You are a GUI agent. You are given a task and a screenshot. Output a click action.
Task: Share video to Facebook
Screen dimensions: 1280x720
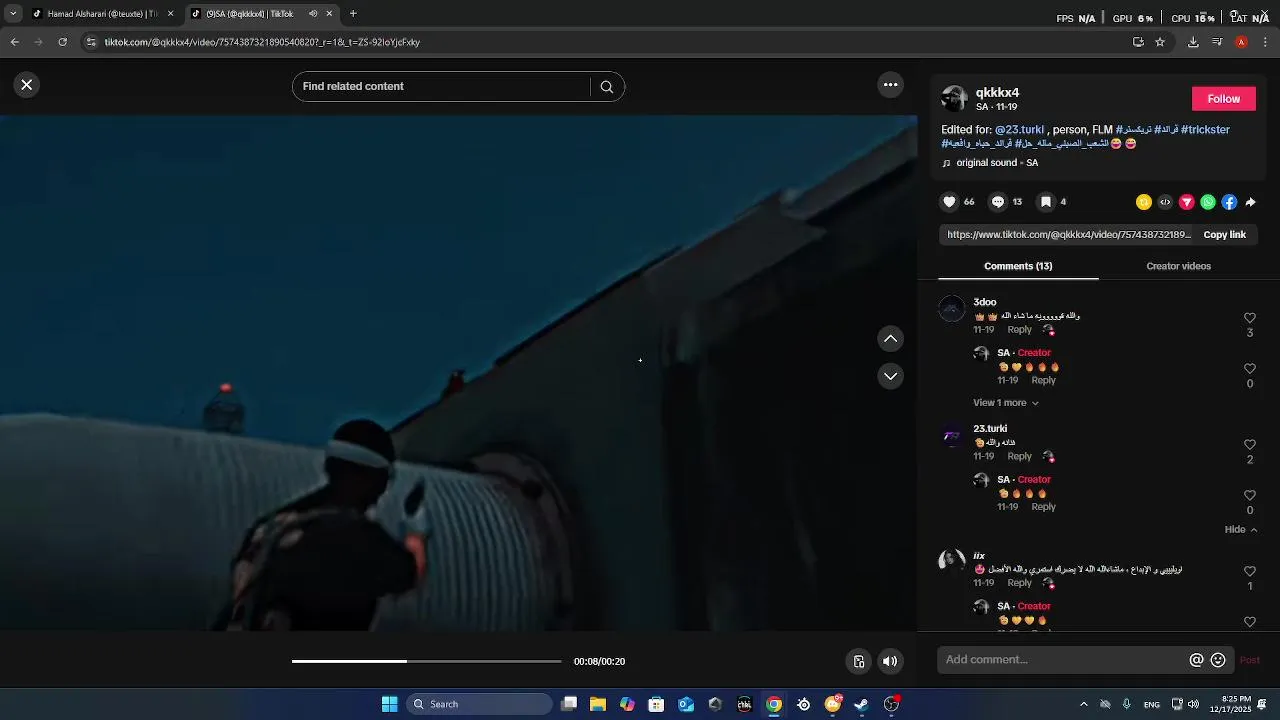(x=1229, y=202)
